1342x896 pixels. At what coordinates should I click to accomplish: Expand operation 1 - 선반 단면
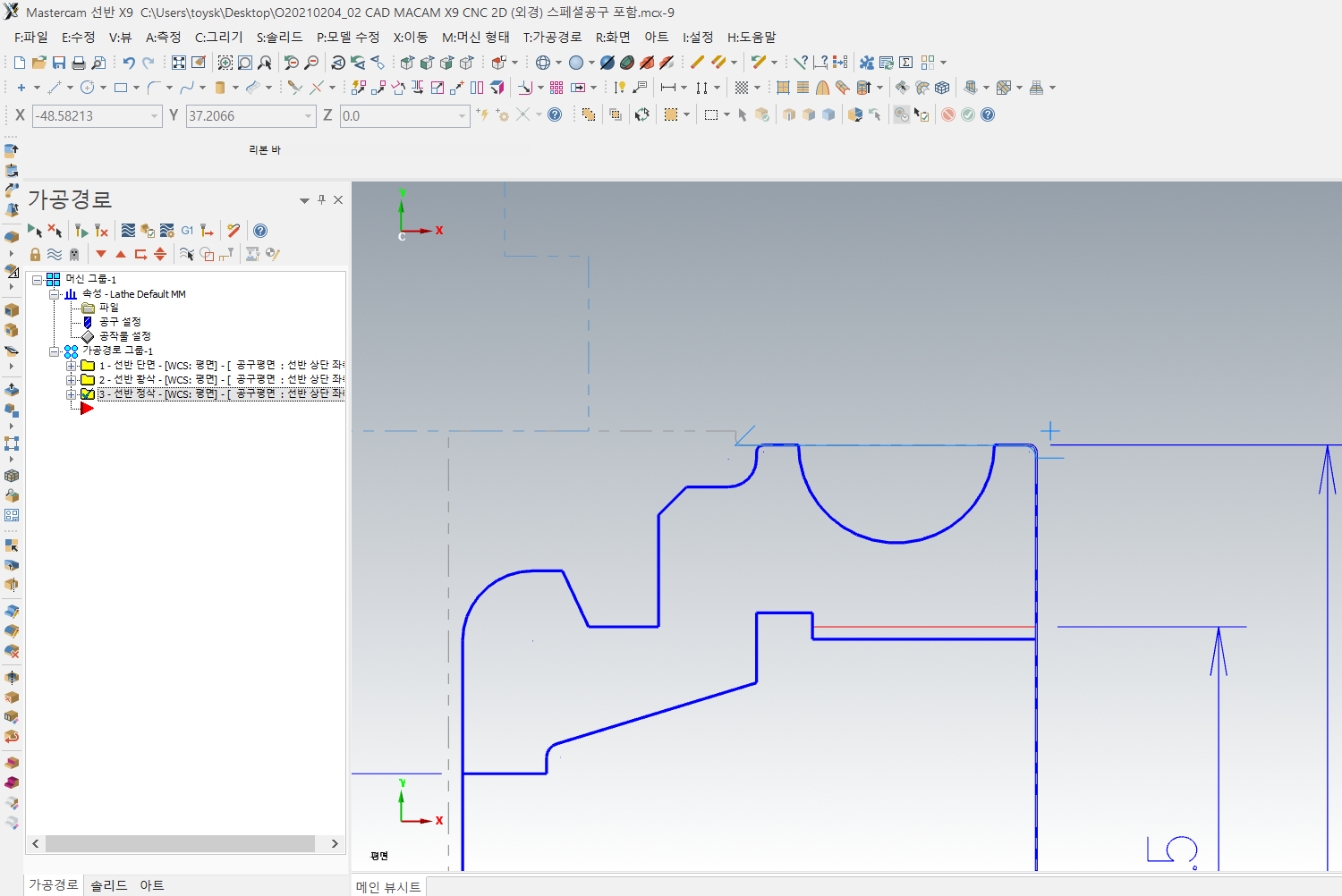pos(71,366)
